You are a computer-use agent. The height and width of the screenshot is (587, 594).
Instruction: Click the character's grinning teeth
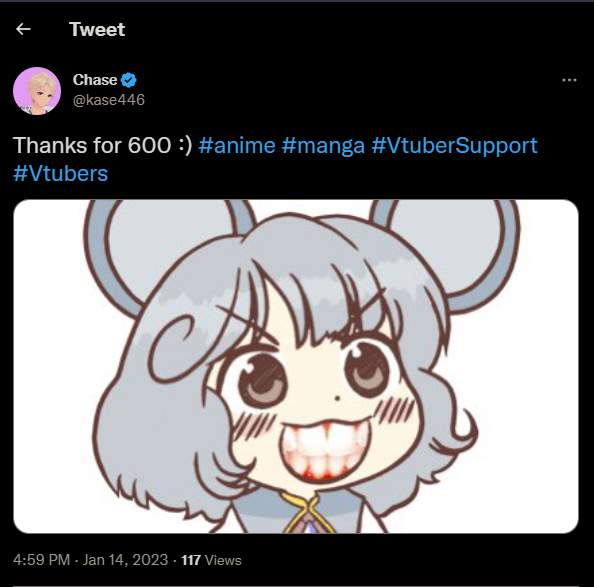[324, 447]
